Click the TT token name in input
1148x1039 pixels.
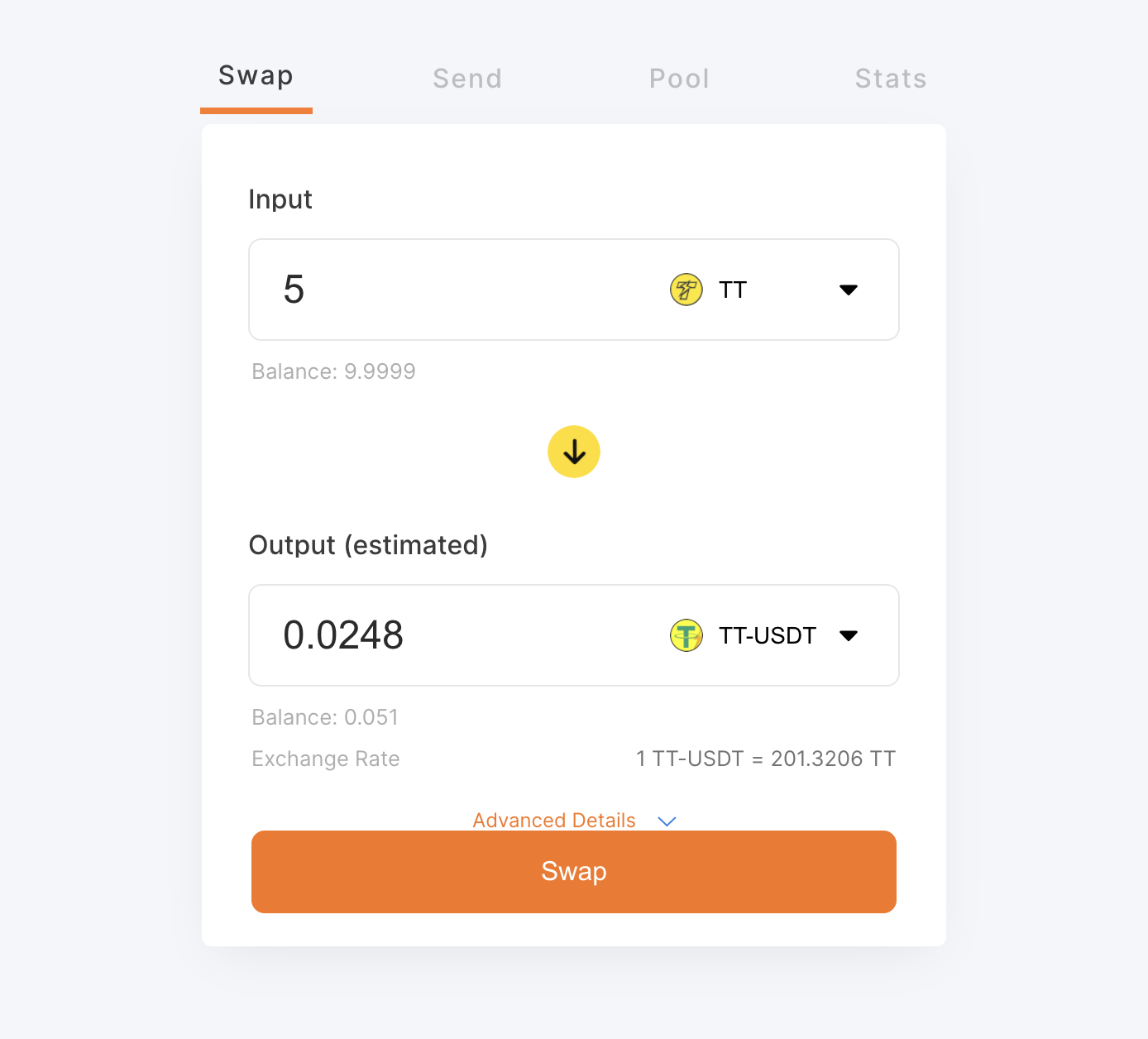733,290
